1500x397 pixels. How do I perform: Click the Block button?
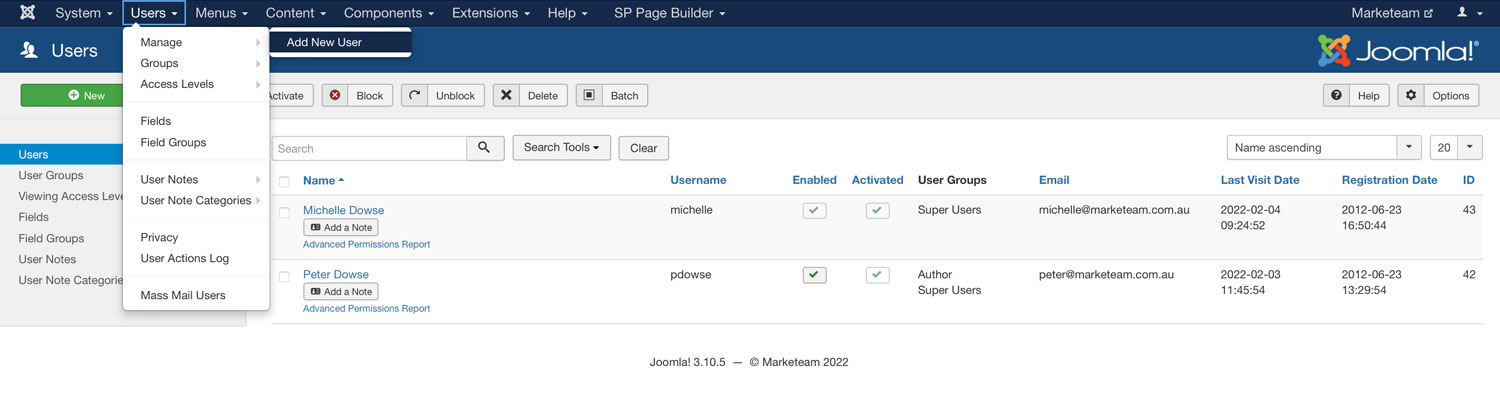(x=357, y=95)
